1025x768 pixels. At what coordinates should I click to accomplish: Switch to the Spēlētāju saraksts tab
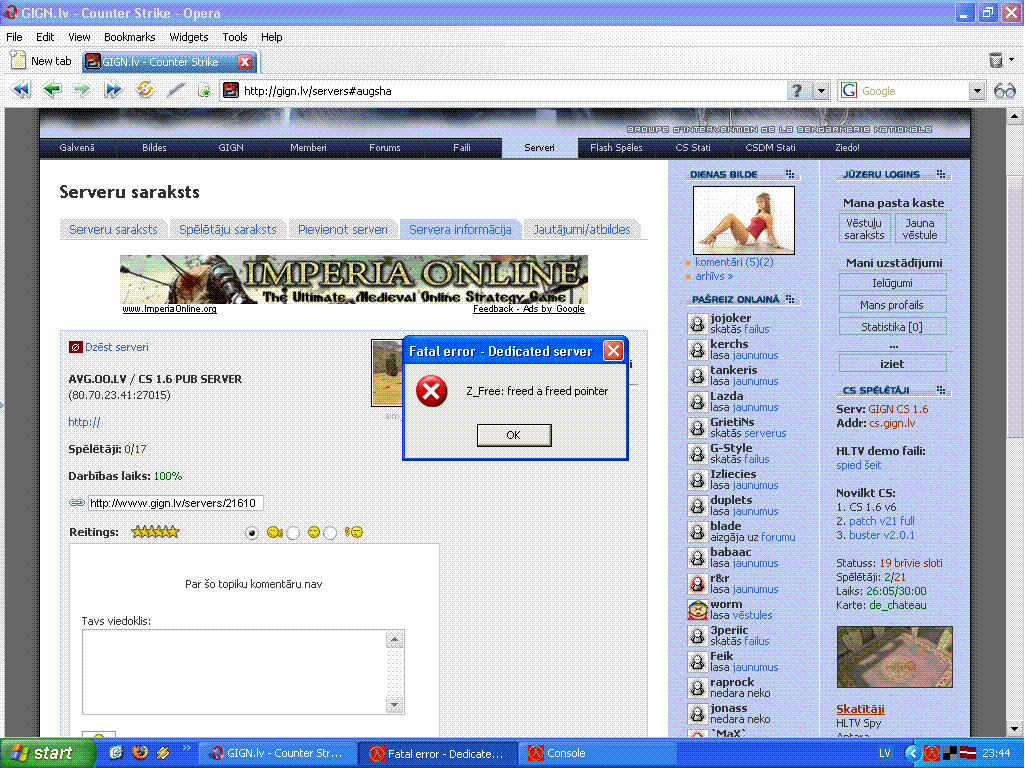coord(227,229)
